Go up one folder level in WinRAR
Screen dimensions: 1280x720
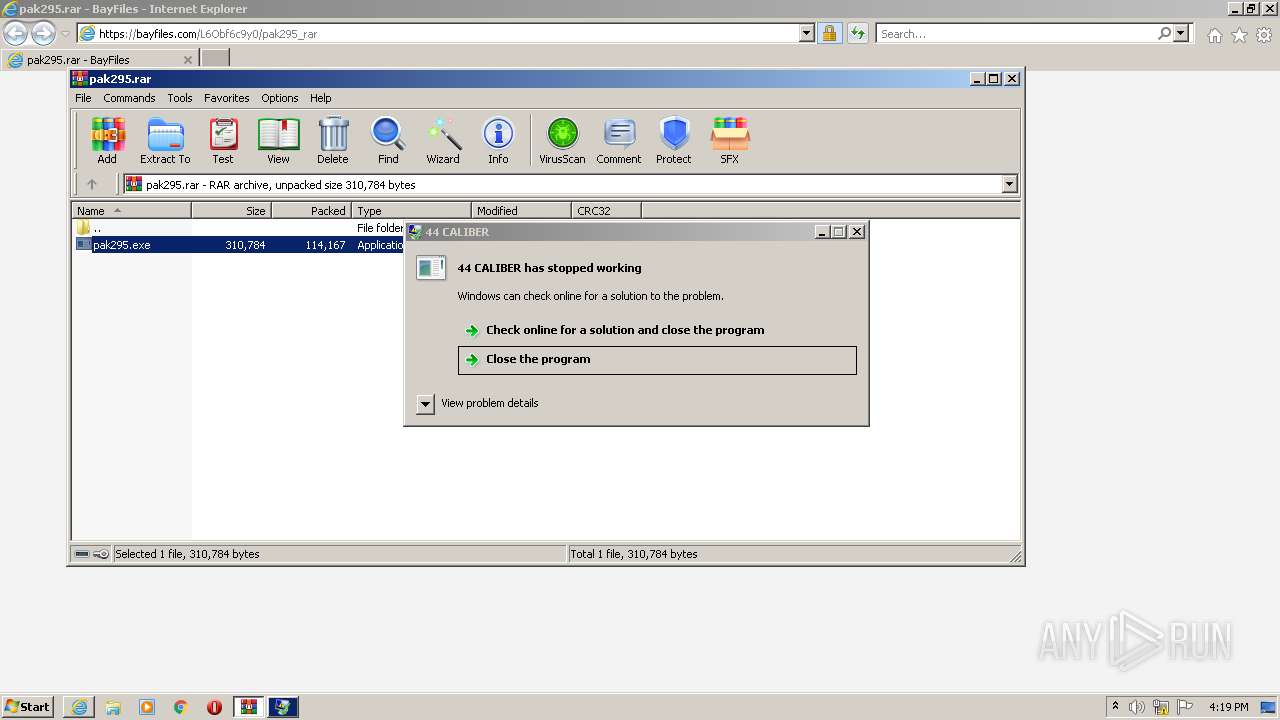(92, 184)
